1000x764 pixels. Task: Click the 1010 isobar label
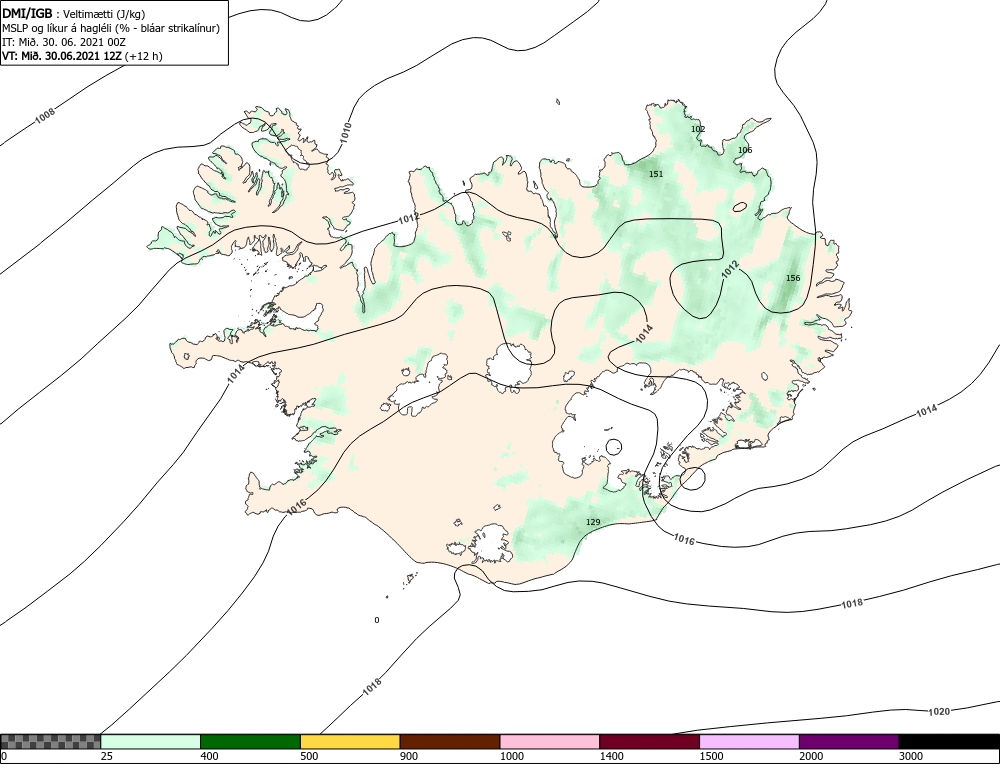click(x=344, y=131)
